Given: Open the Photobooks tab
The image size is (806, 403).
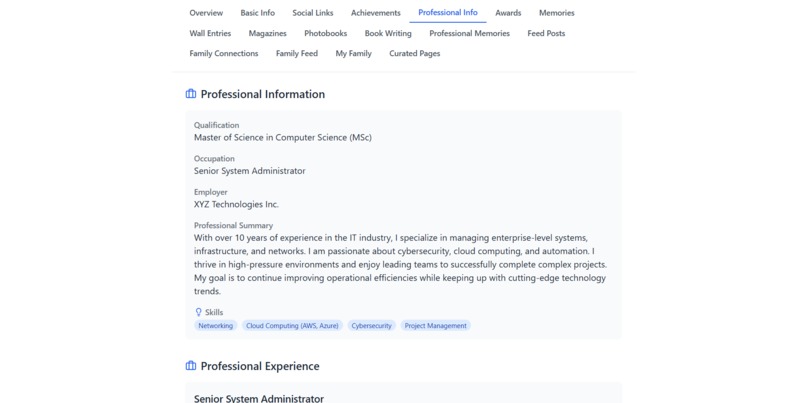Looking at the screenshot, I should (325, 33).
